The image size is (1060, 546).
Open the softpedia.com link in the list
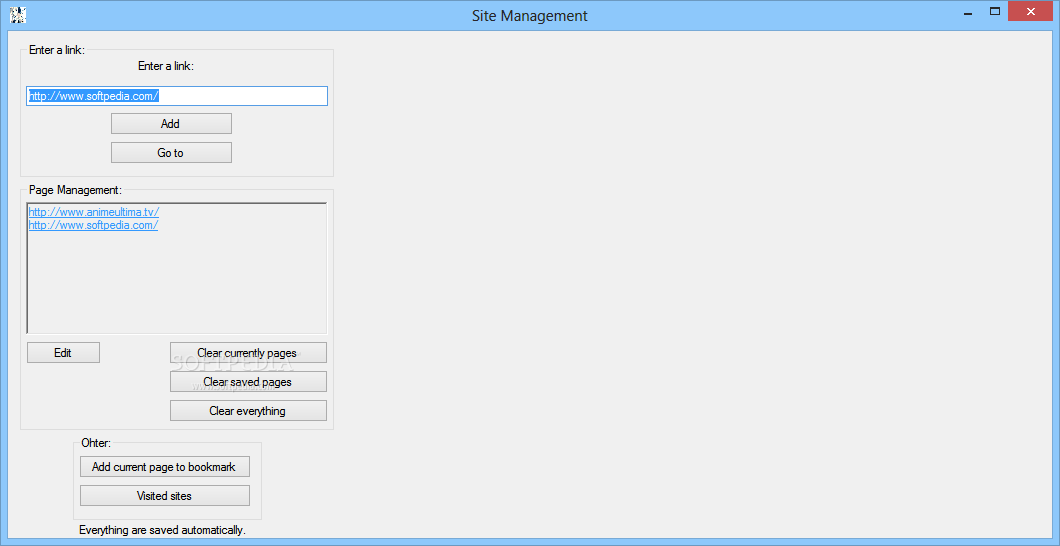point(93,225)
